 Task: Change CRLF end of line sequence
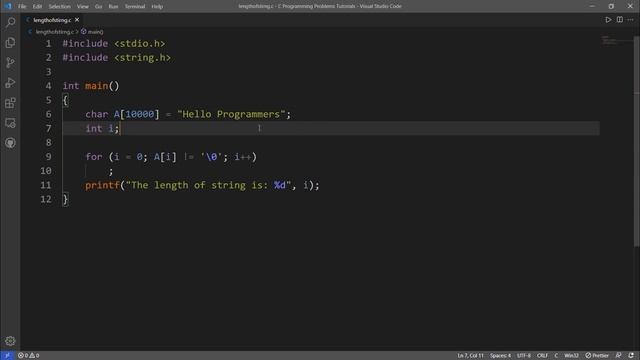point(542,356)
